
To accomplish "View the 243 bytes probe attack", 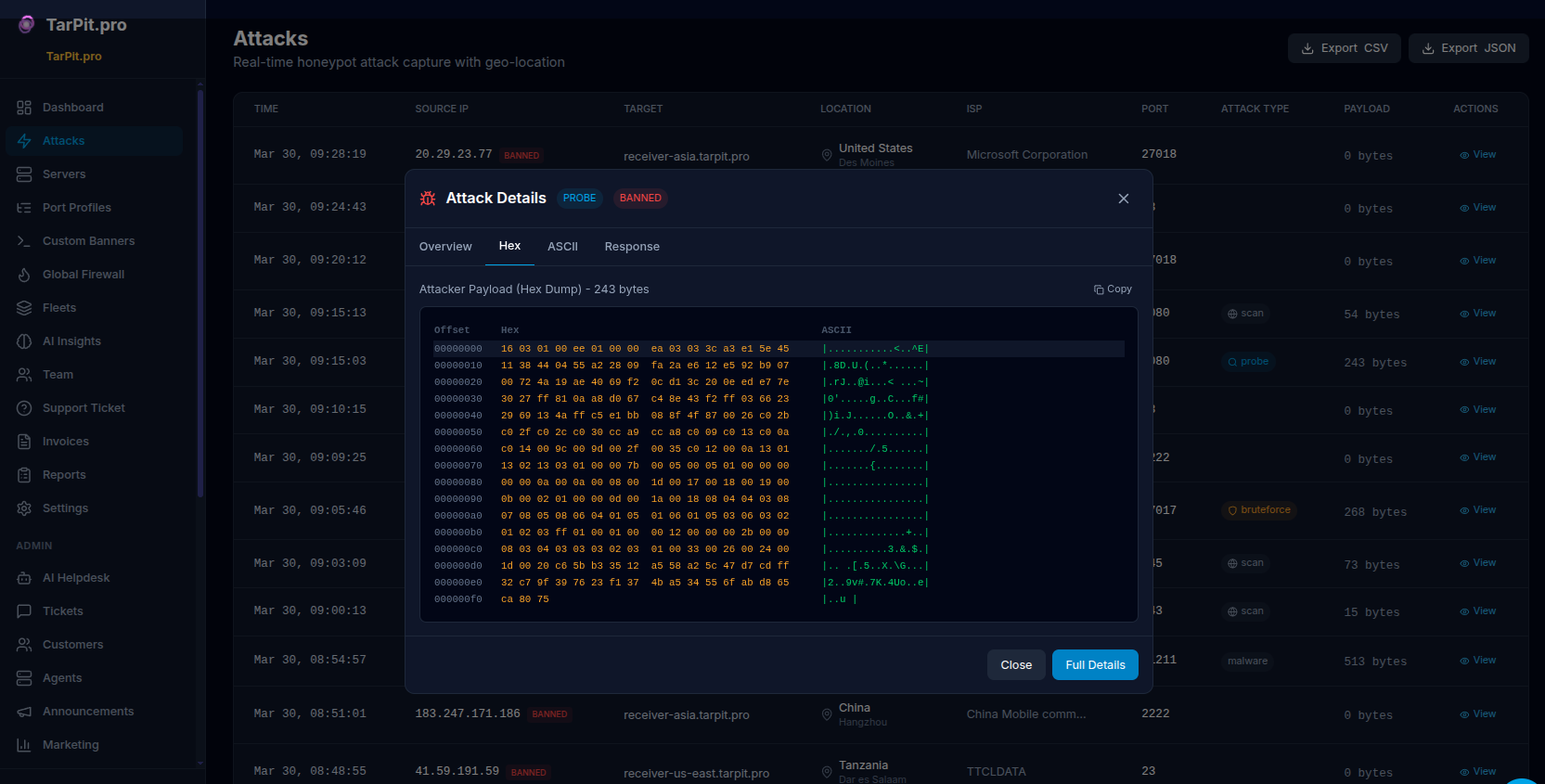I will 1478,362.
